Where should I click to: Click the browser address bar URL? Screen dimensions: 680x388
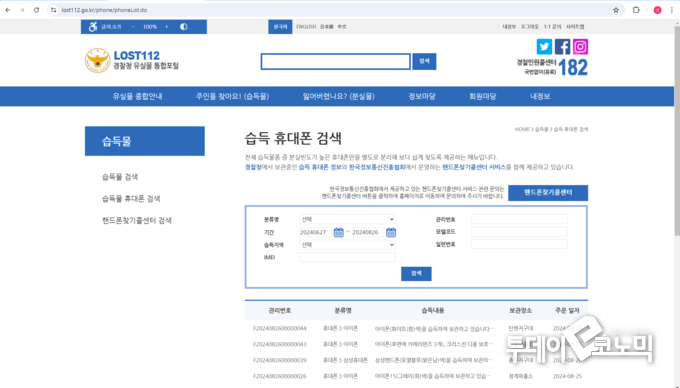(104, 10)
